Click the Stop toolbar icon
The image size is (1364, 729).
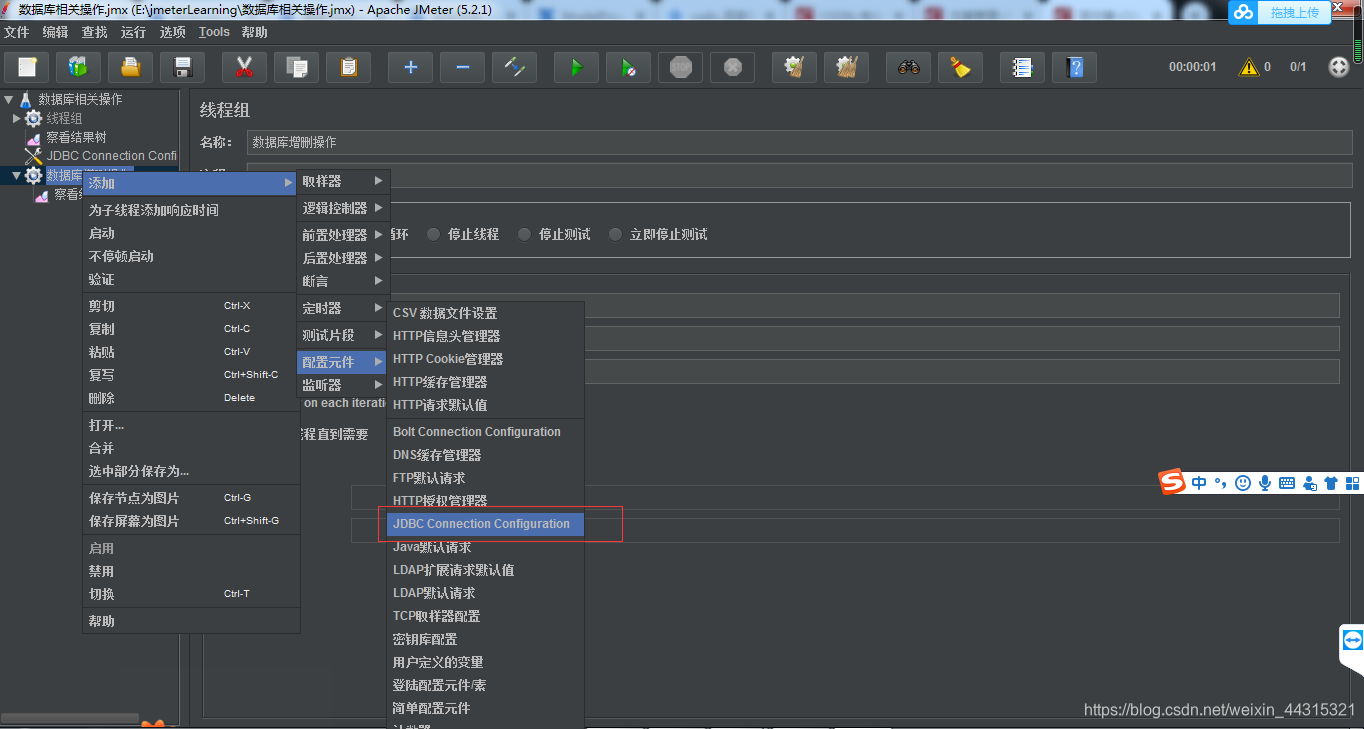(680, 67)
